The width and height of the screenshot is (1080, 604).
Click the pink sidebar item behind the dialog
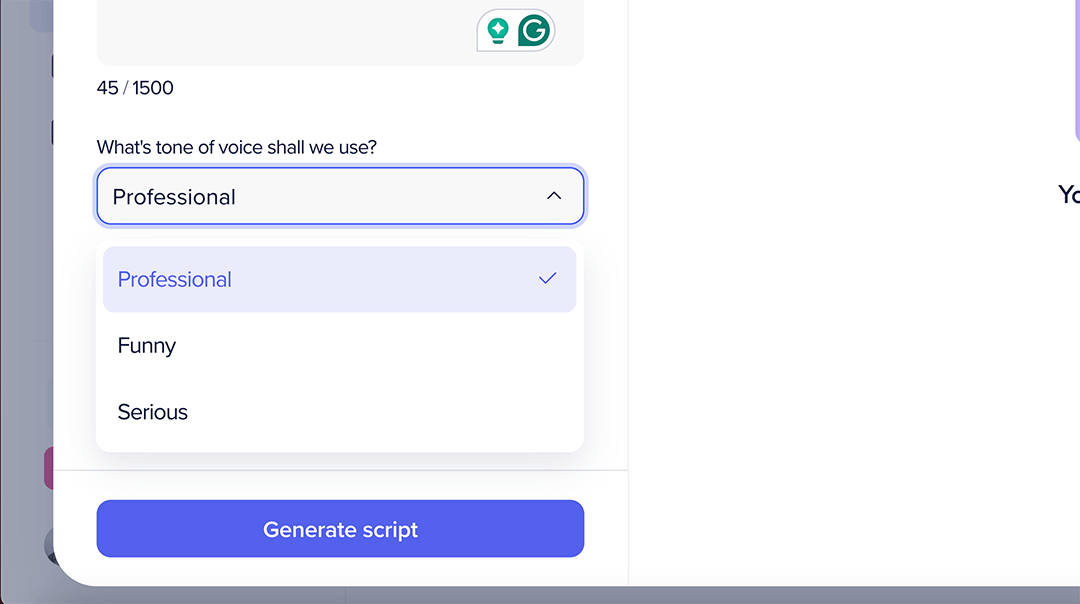click(48, 468)
